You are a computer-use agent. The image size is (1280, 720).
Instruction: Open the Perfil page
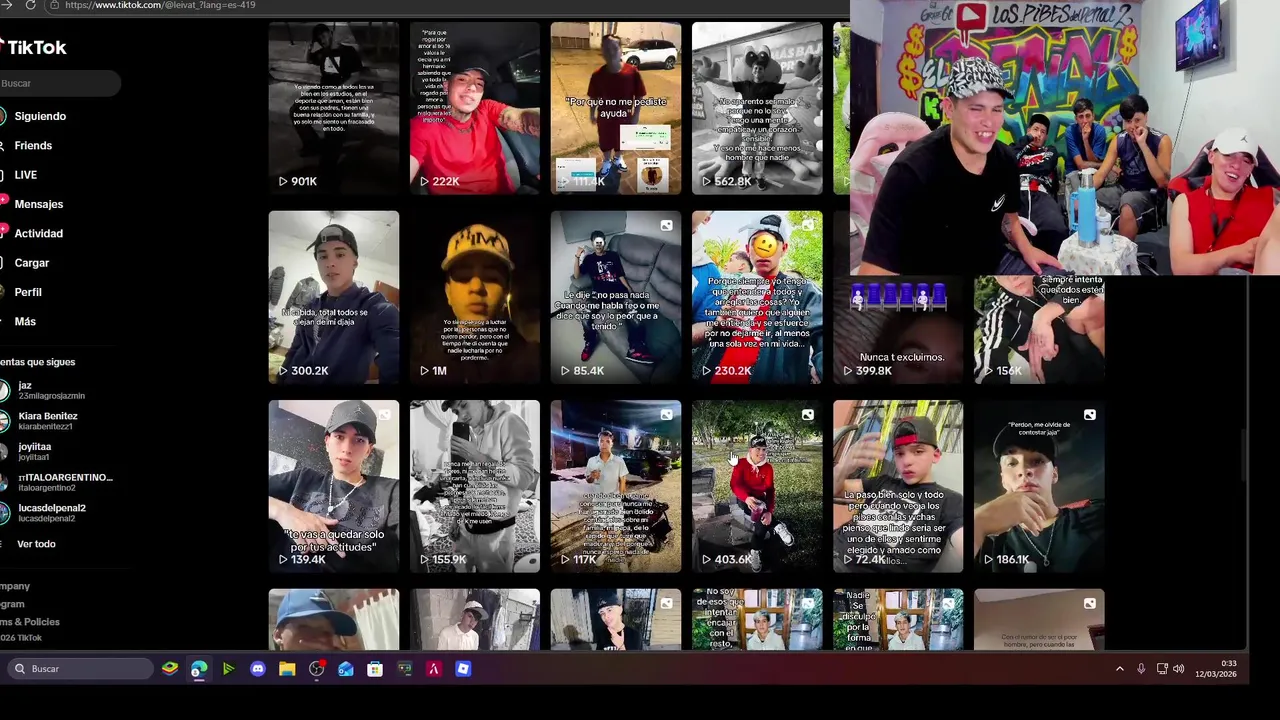point(28,292)
